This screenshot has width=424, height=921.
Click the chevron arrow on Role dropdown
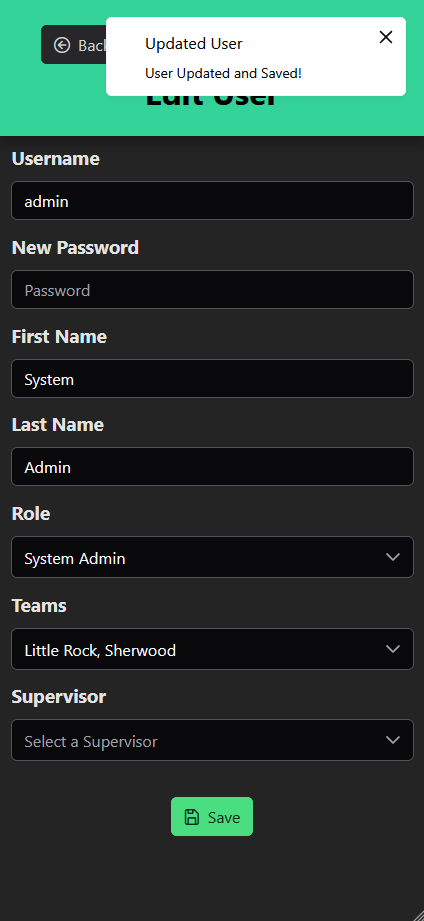click(x=393, y=556)
